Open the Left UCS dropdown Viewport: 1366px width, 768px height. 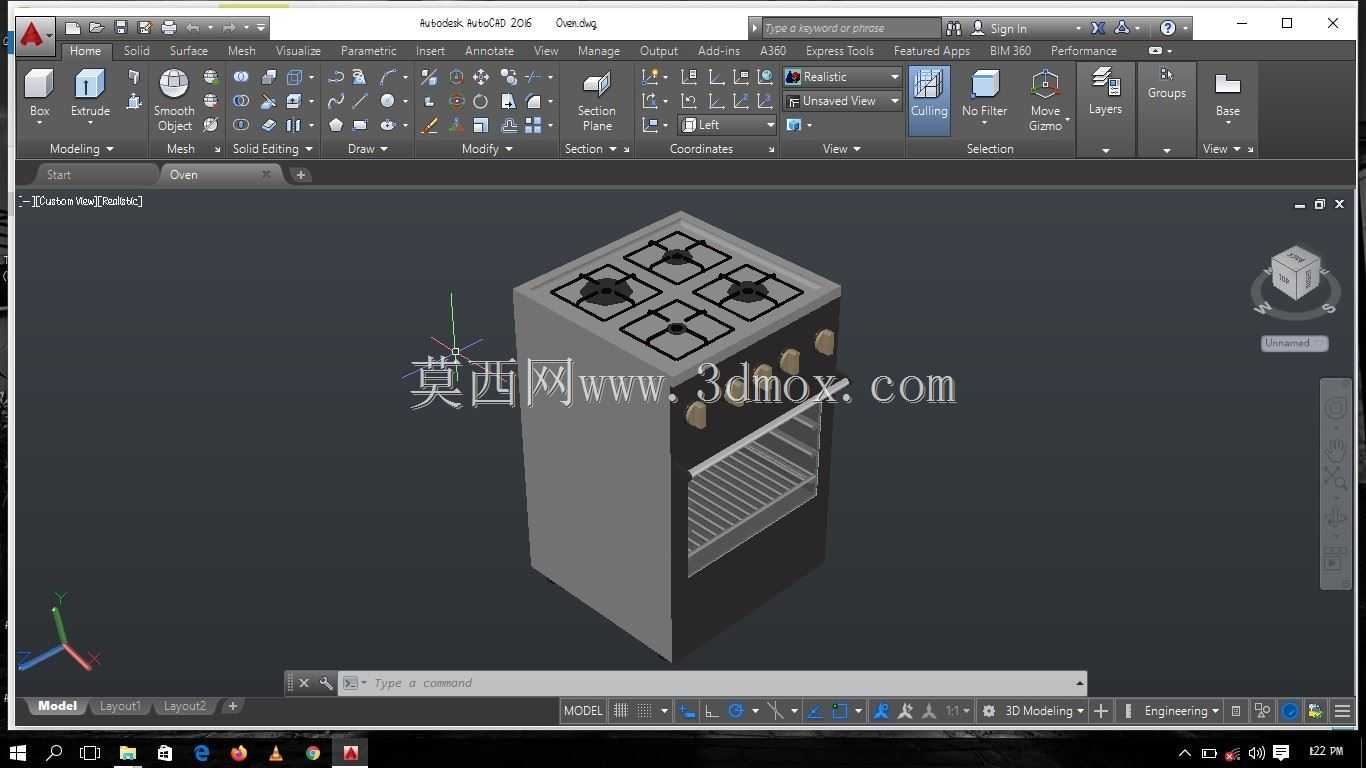tap(728, 125)
